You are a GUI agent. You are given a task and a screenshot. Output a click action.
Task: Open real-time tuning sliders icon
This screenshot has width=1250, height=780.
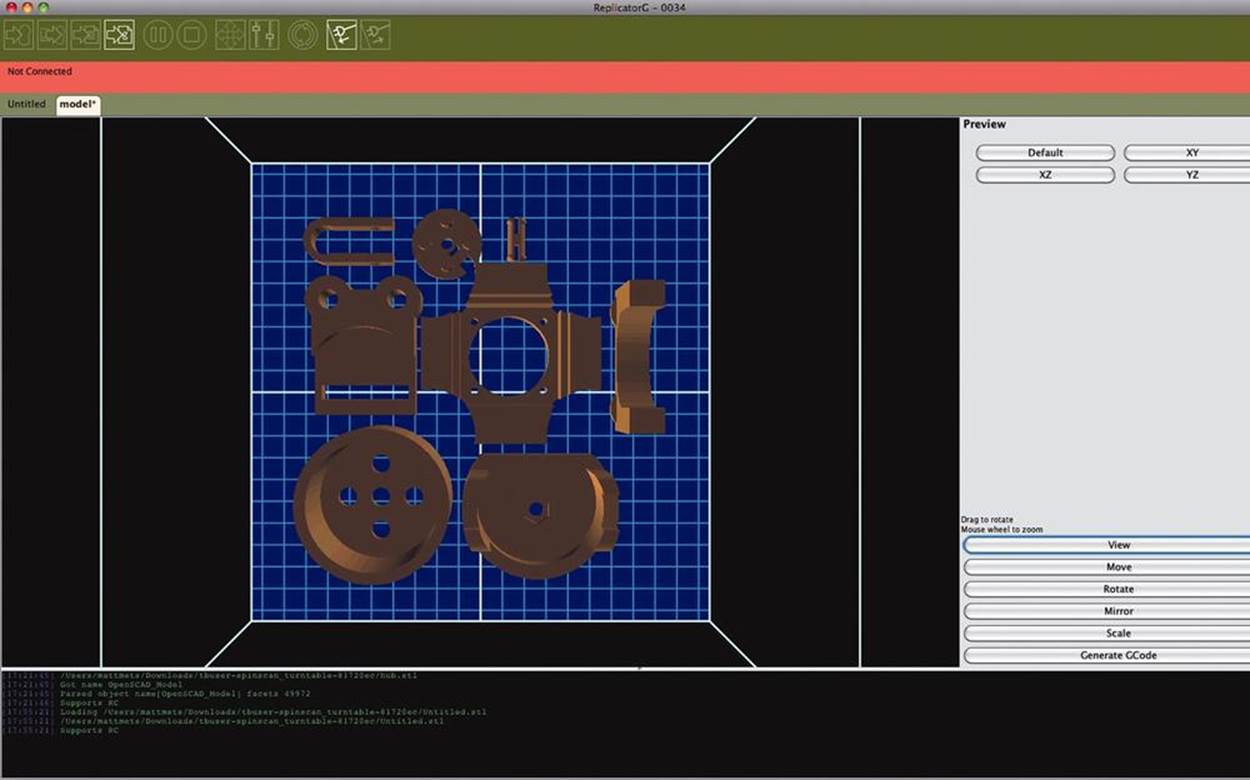[264, 36]
